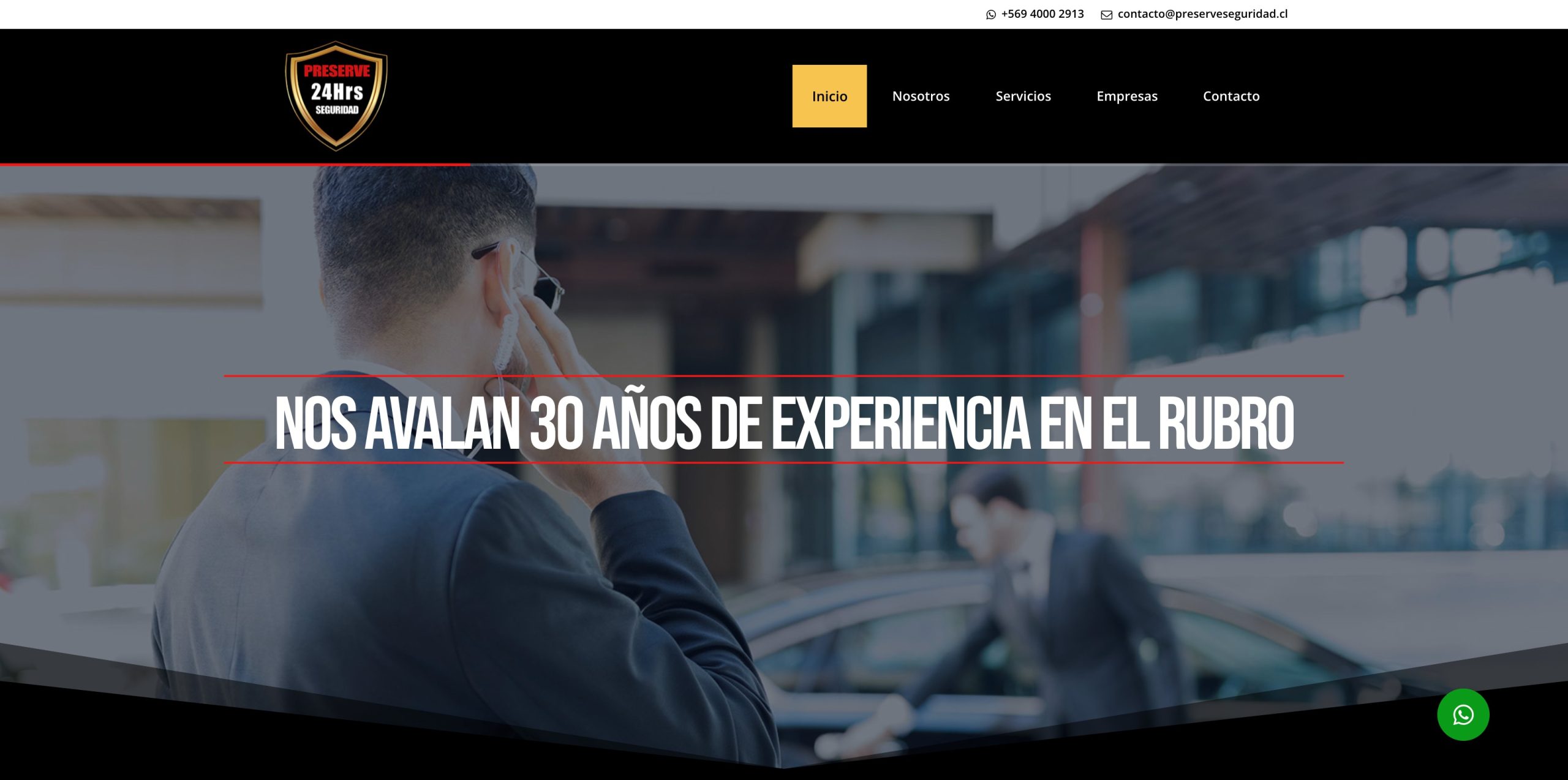This screenshot has height=780, width=1568.
Task: Open the Contacto page from the menu
Action: pyautogui.click(x=1231, y=96)
